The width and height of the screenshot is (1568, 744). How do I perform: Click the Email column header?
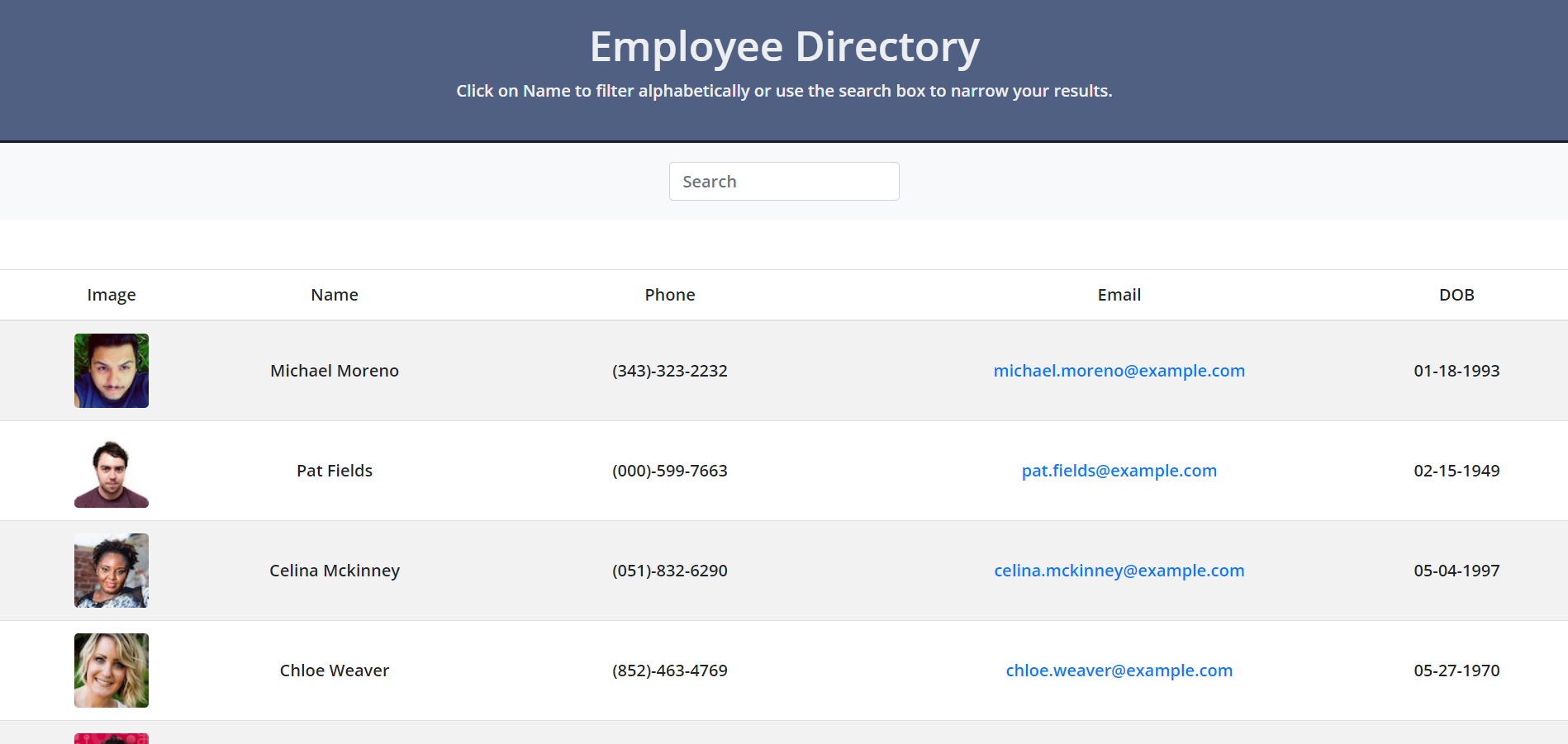1119,294
